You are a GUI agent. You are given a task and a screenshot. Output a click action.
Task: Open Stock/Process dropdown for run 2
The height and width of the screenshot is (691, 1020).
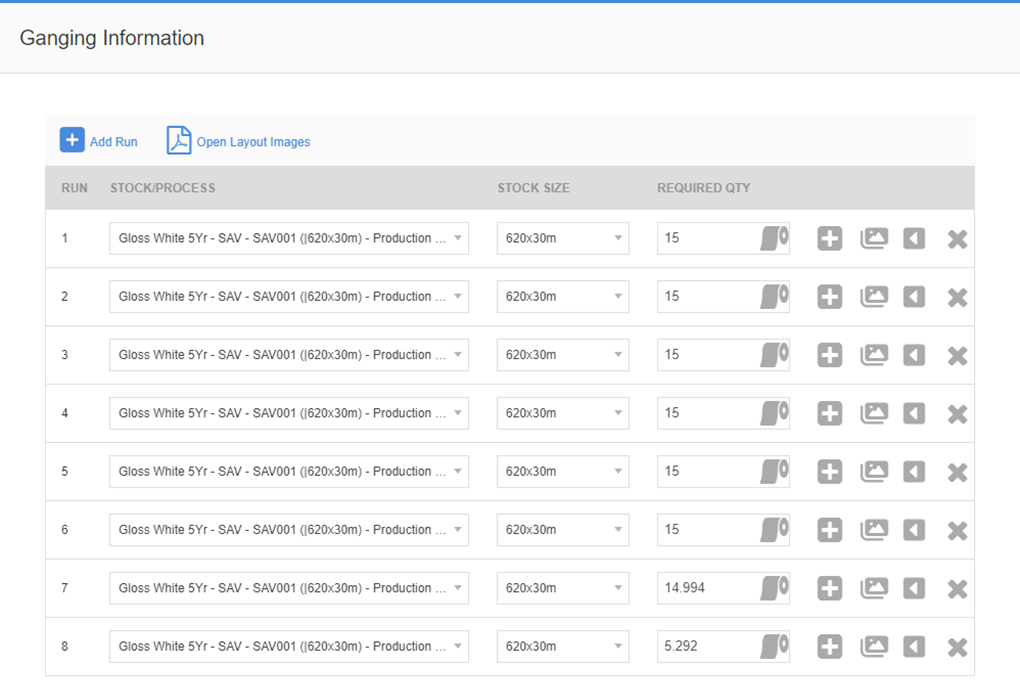(x=289, y=297)
